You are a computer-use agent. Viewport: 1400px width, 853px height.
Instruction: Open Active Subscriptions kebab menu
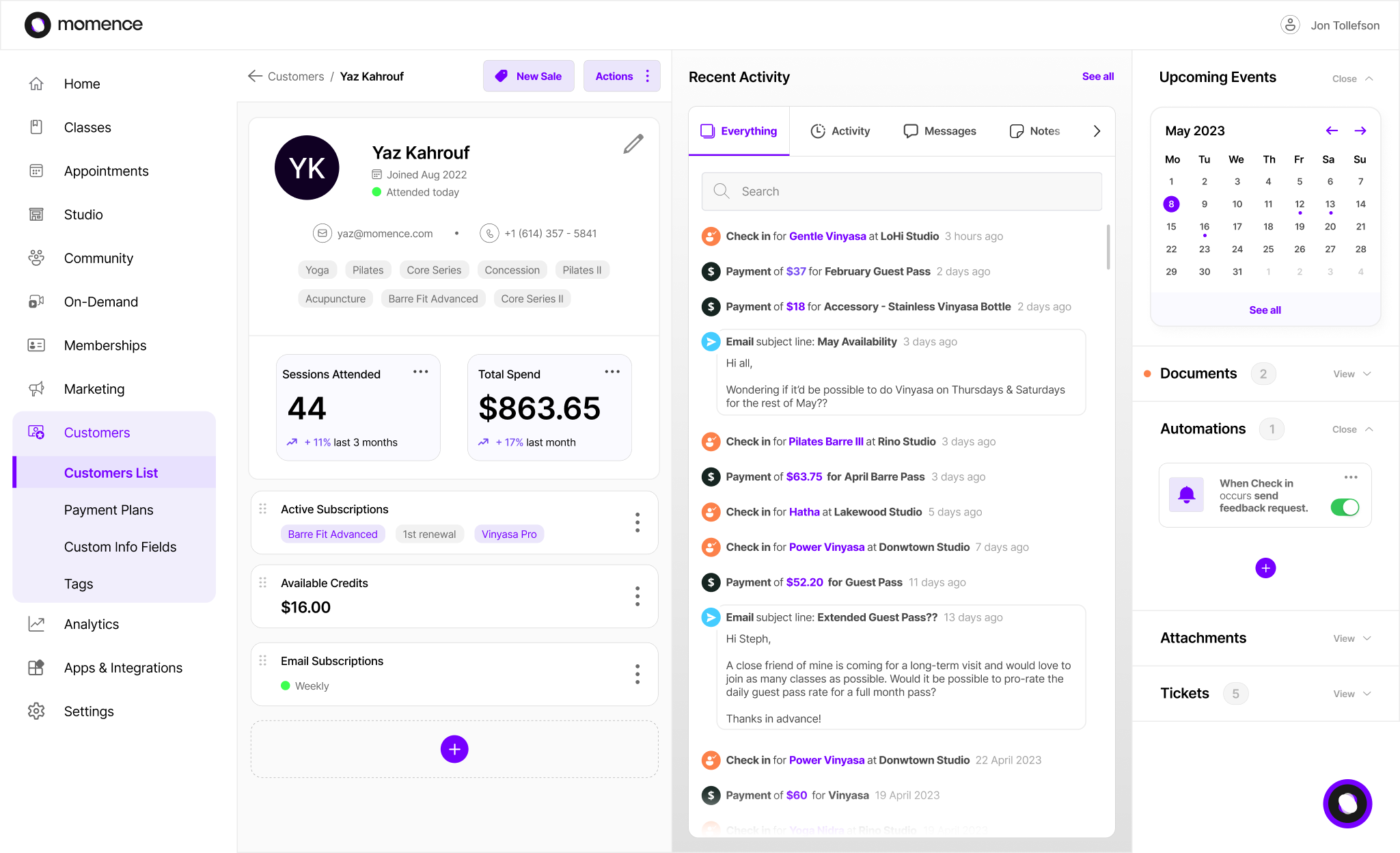(637, 523)
